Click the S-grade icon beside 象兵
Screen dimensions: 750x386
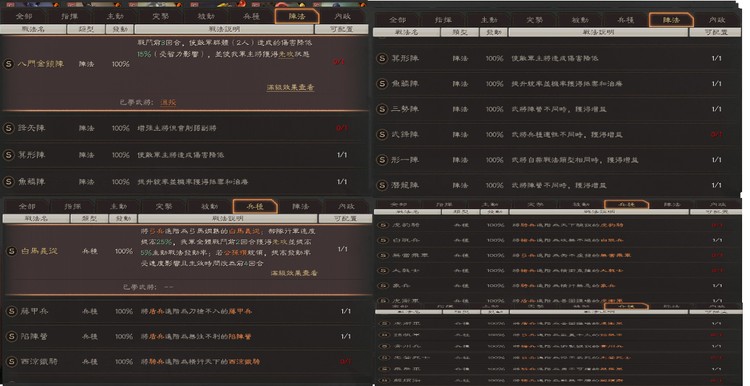point(383,286)
